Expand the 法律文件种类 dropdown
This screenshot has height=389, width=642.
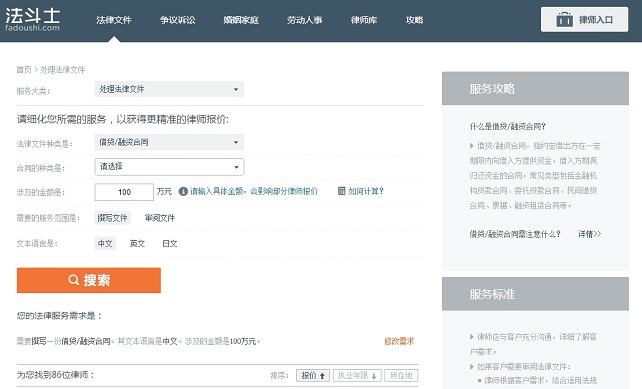(169, 142)
